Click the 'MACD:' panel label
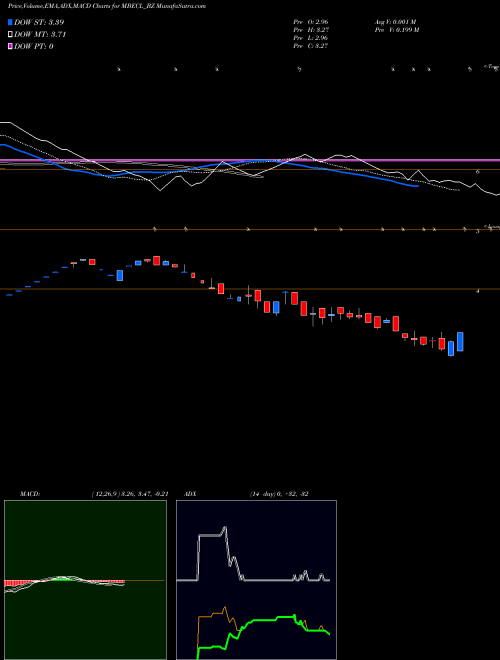Viewport: 500px width, 660px height. (x=30, y=494)
